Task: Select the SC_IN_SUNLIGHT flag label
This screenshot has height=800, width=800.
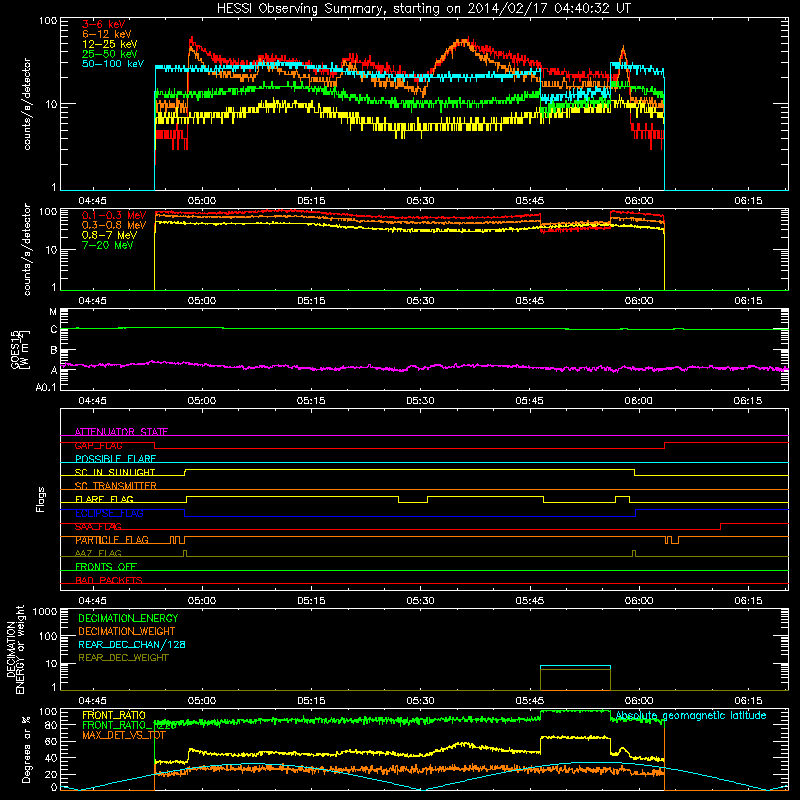Action: 114,472
